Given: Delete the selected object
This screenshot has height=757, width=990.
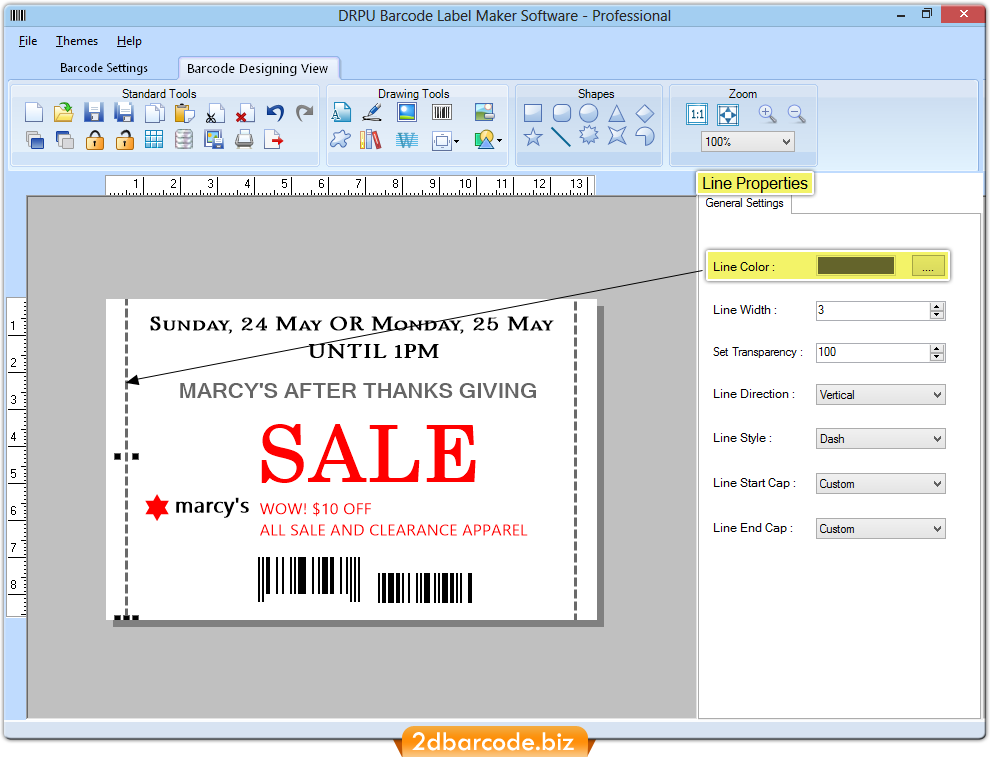Looking at the screenshot, I should (x=245, y=113).
